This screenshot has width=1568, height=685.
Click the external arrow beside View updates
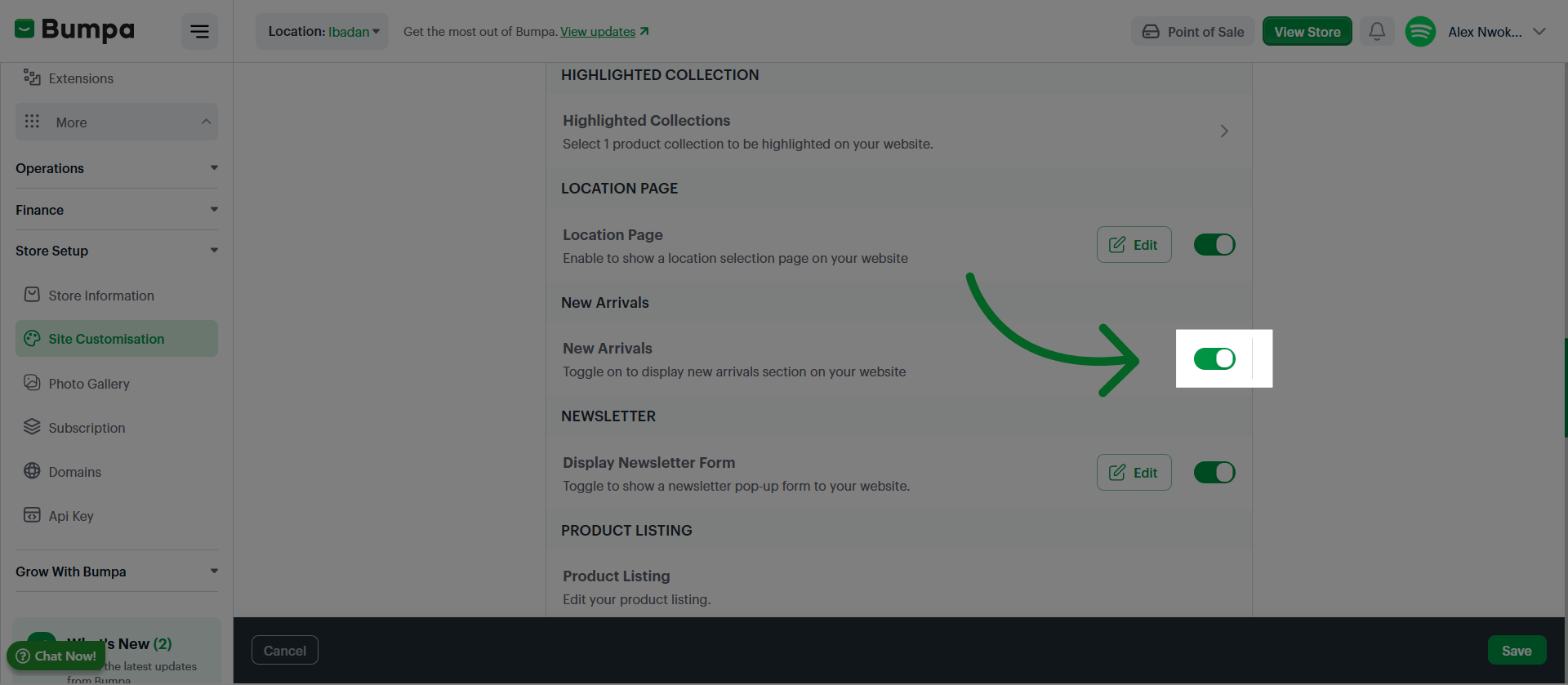(644, 31)
